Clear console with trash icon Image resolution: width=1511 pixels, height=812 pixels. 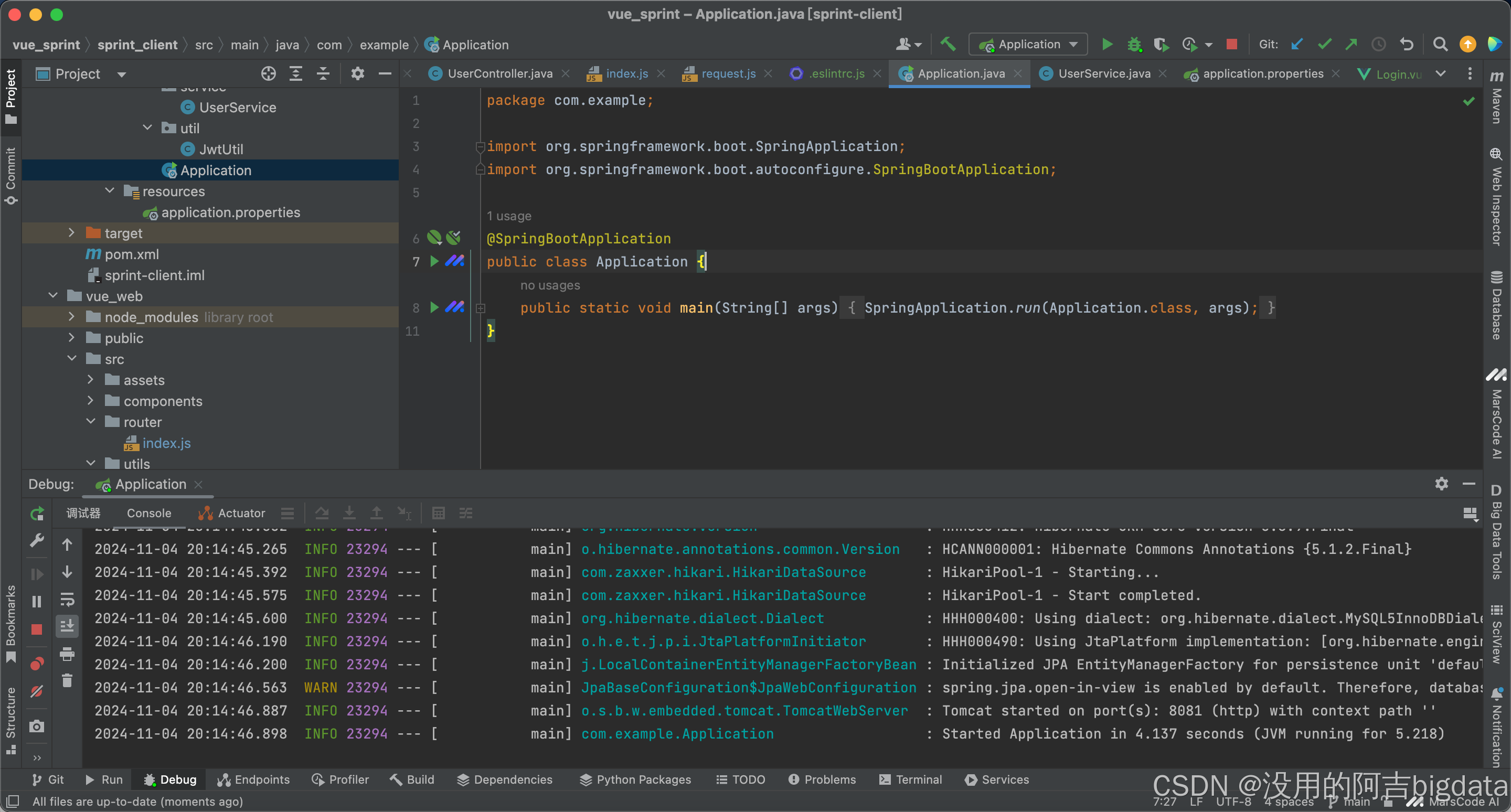pyautogui.click(x=67, y=681)
